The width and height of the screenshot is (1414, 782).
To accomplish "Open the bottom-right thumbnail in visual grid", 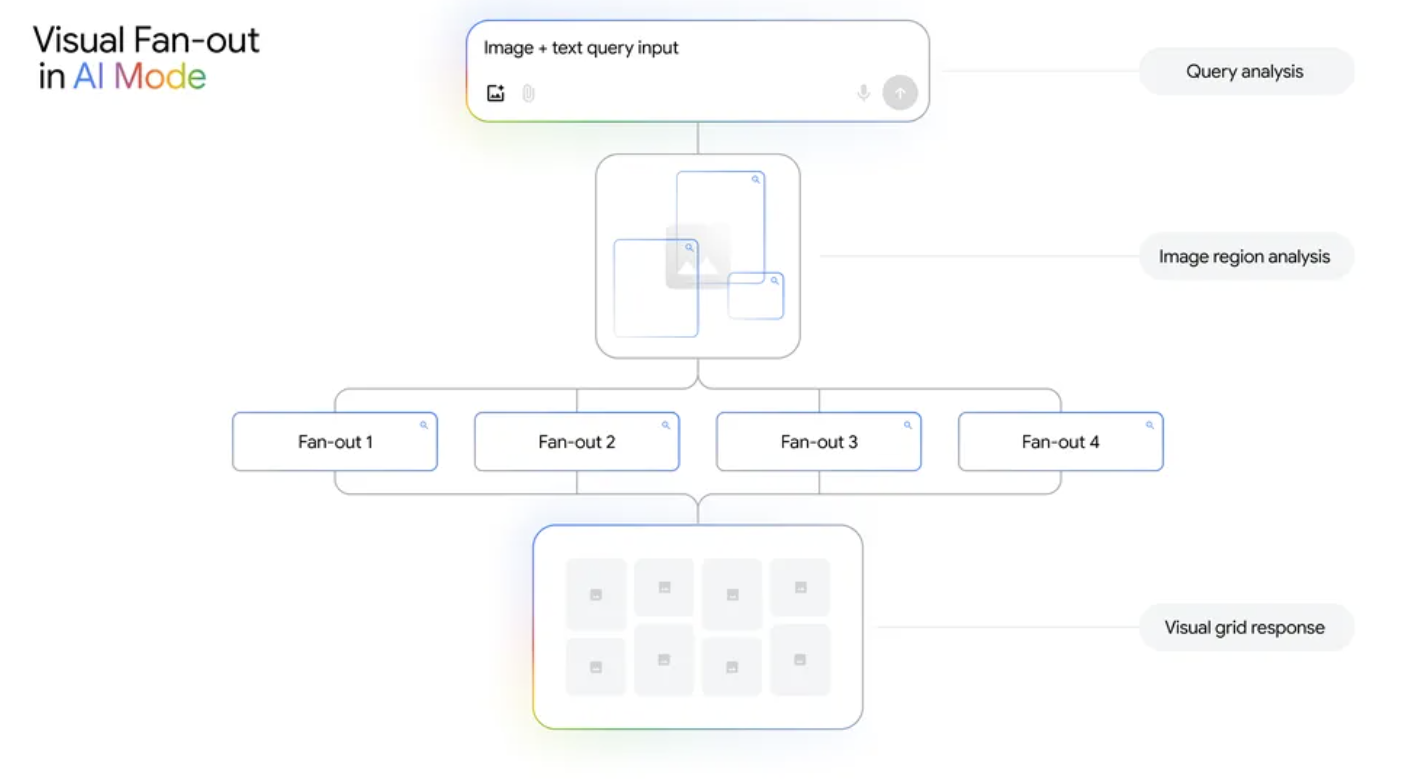I will 800,660.
